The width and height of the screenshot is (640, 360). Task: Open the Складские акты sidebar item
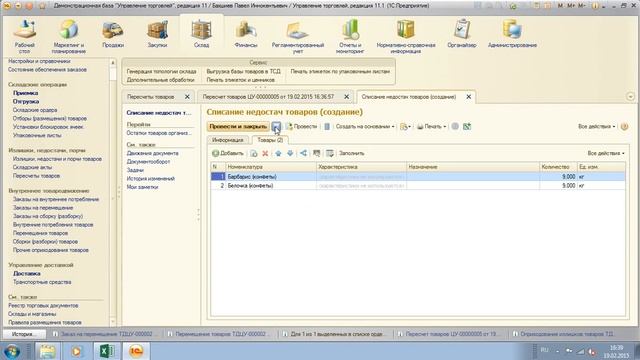tap(32, 167)
